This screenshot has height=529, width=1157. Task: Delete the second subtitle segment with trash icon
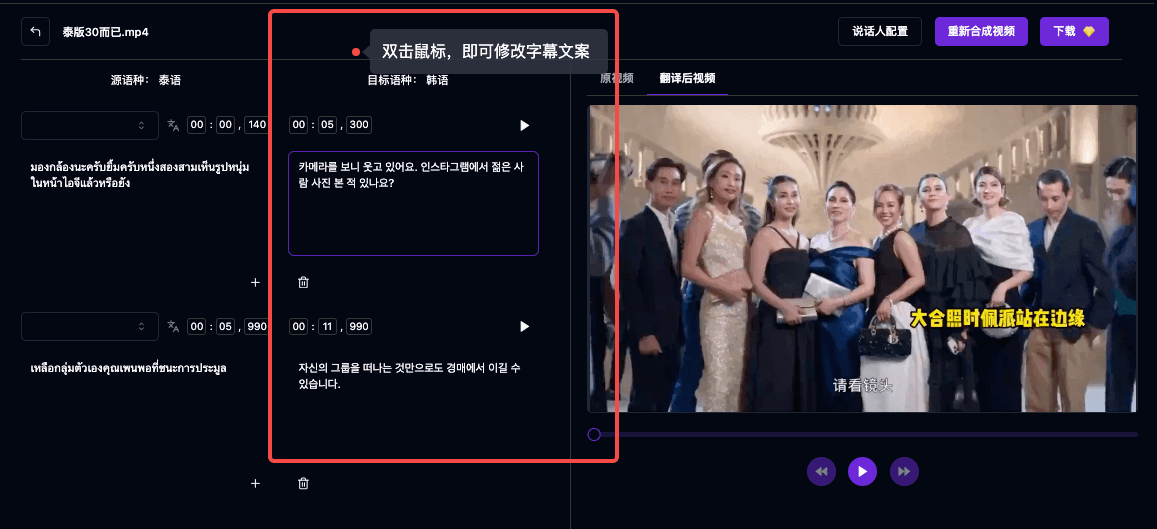pyautogui.click(x=304, y=484)
